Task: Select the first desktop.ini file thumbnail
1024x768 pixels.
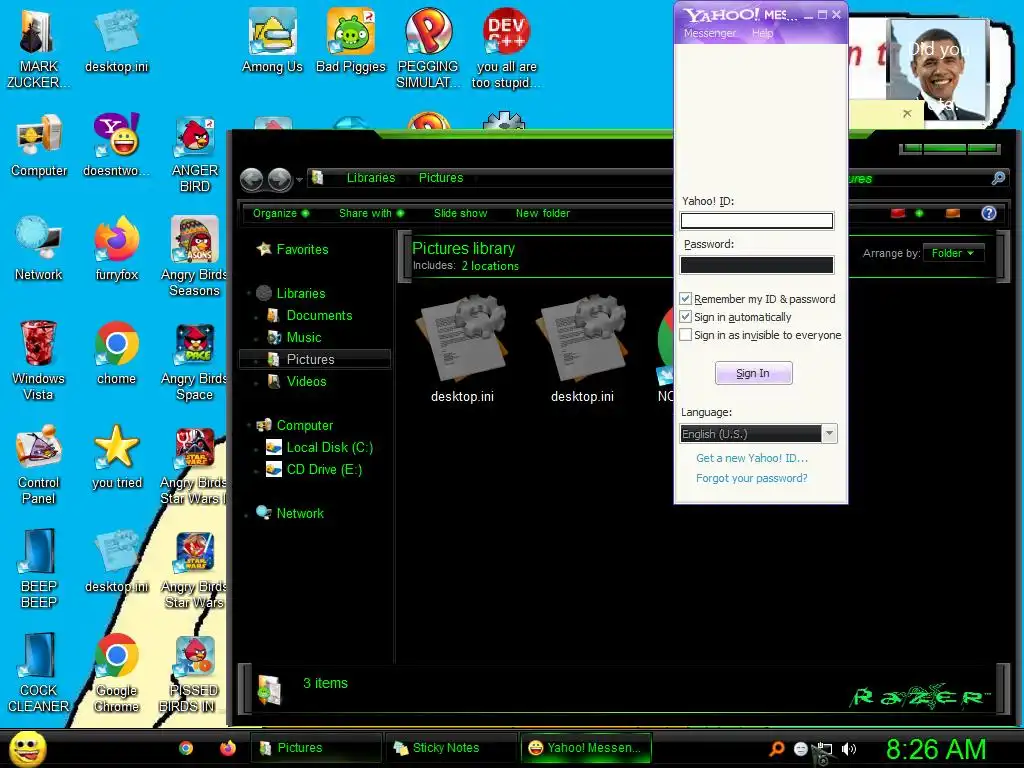Action: pyautogui.click(x=462, y=349)
